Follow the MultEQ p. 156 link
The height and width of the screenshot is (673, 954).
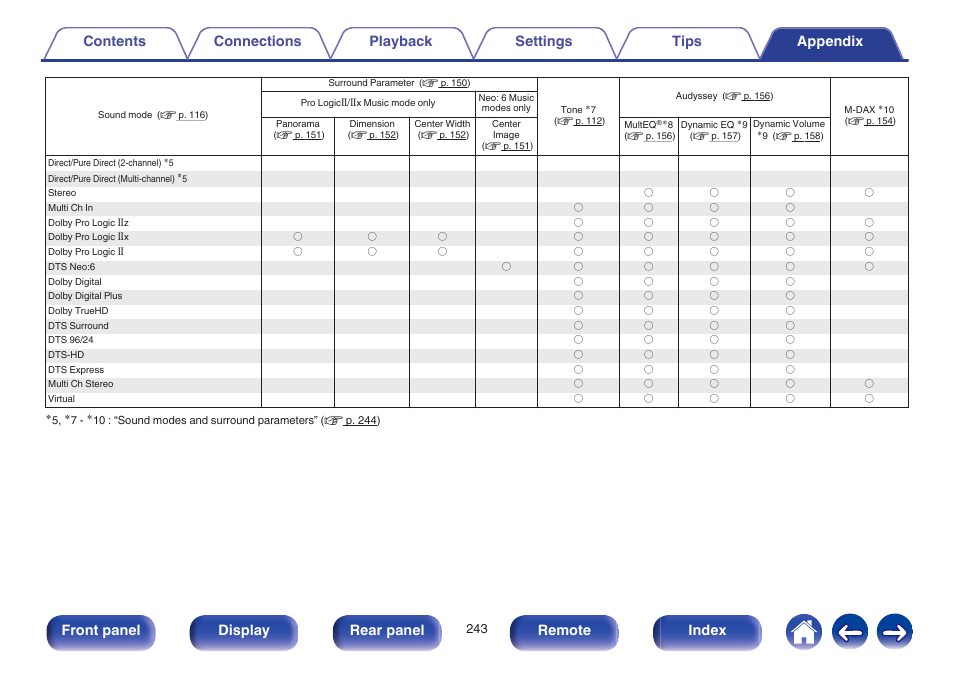(x=660, y=136)
